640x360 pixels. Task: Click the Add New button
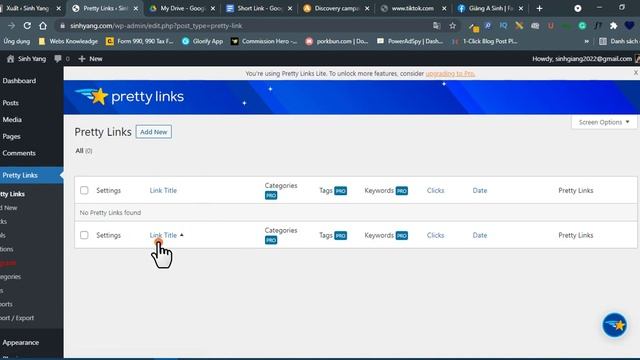pyautogui.click(x=153, y=132)
